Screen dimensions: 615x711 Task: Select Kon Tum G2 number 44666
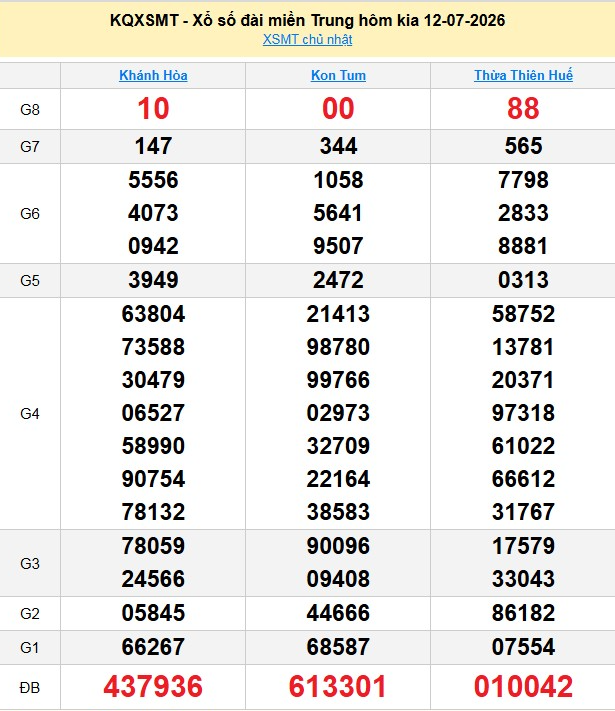tap(338, 613)
